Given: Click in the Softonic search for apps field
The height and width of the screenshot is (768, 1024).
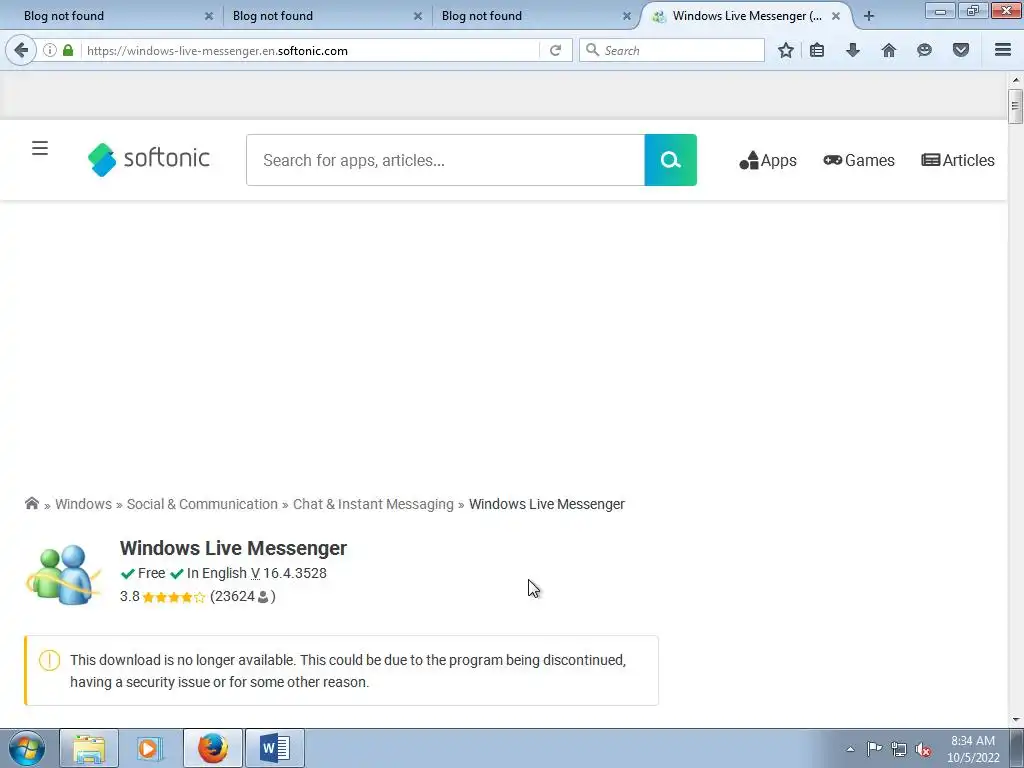Looking at the screenshot, I should coord(445,160).
